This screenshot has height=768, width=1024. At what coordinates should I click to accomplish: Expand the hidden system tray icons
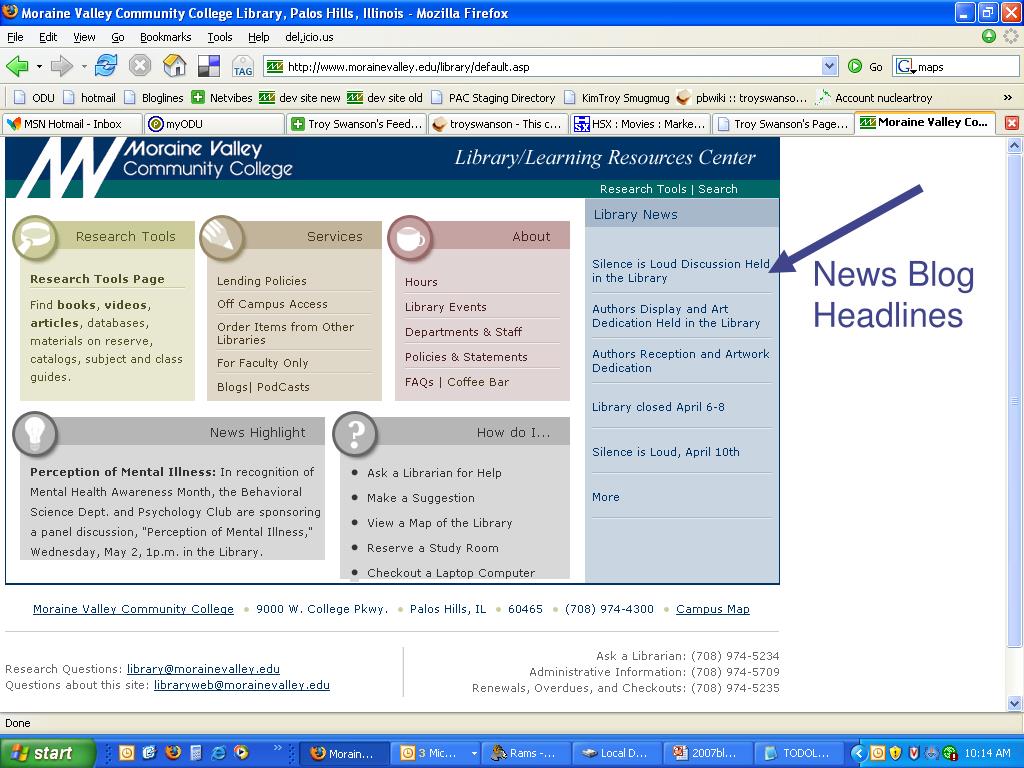[859, 752]
